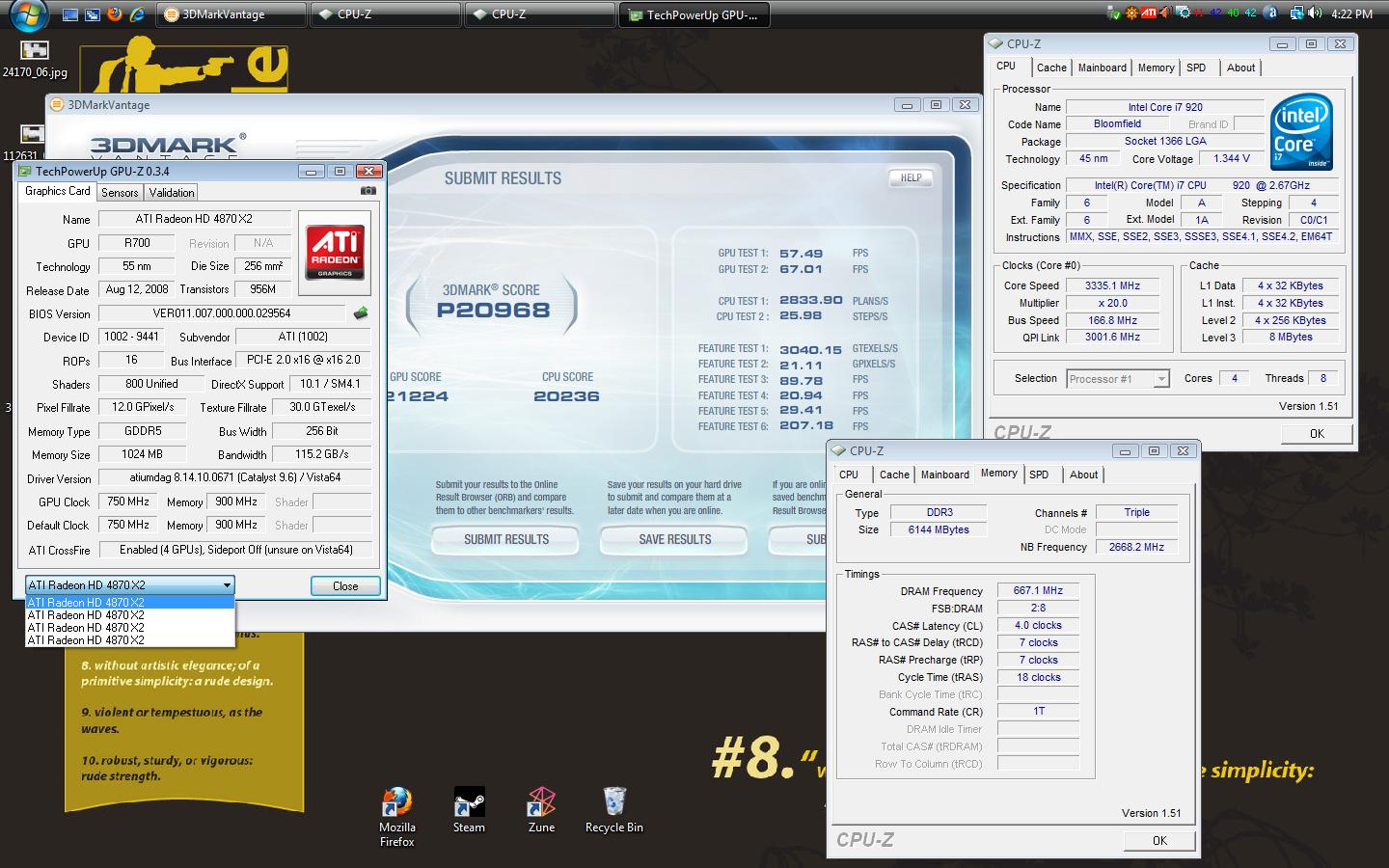Image resolution: width=1389 pixels, height=868 pixels.
Task: Click SUBMIT RESULTS in 3DMark Vantage
Action: point(505,540)
